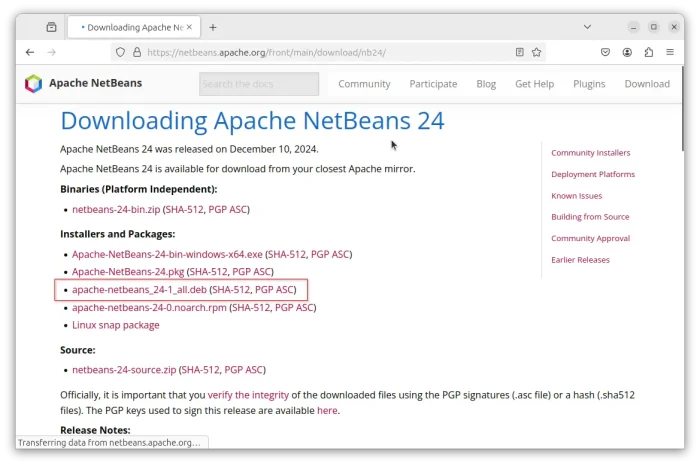Expand the list all tabs chevron
This screenshot has height=466, width=700.
pyautogui.click(x=587, y=27)
